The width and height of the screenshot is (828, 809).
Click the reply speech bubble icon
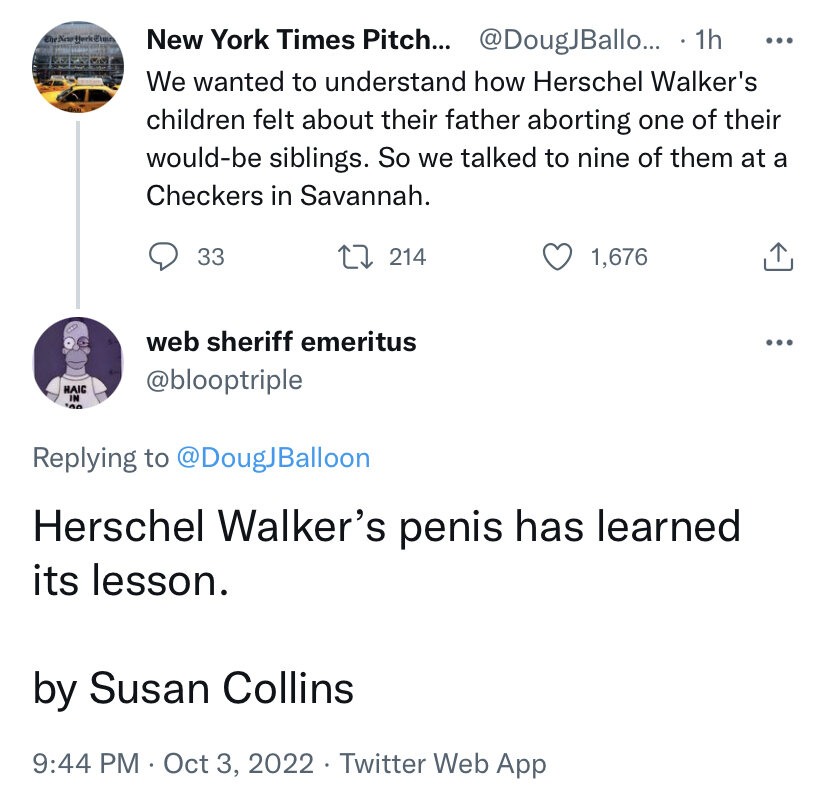pos(162,257)
